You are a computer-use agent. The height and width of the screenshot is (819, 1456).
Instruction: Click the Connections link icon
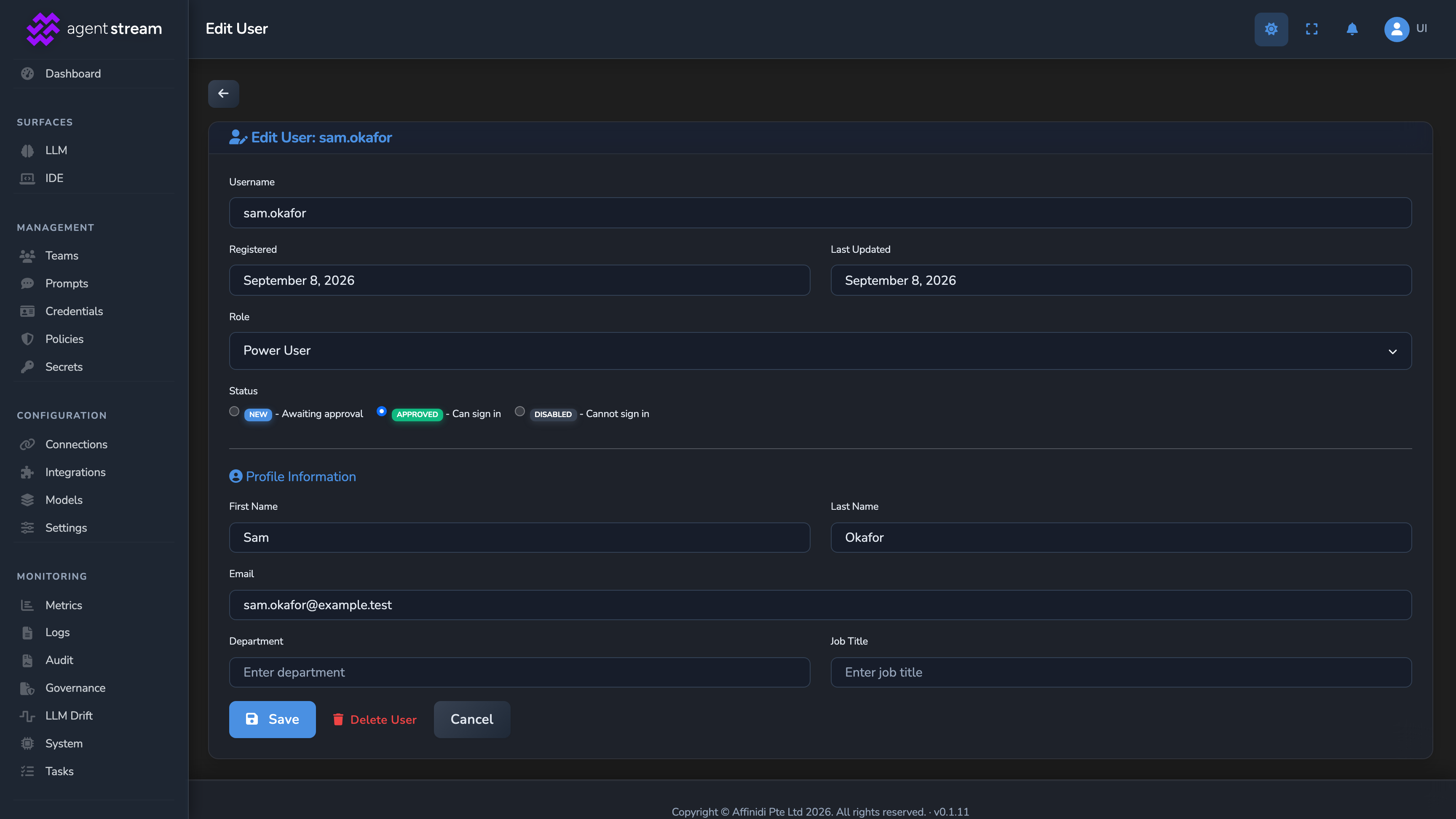[27, 444]
